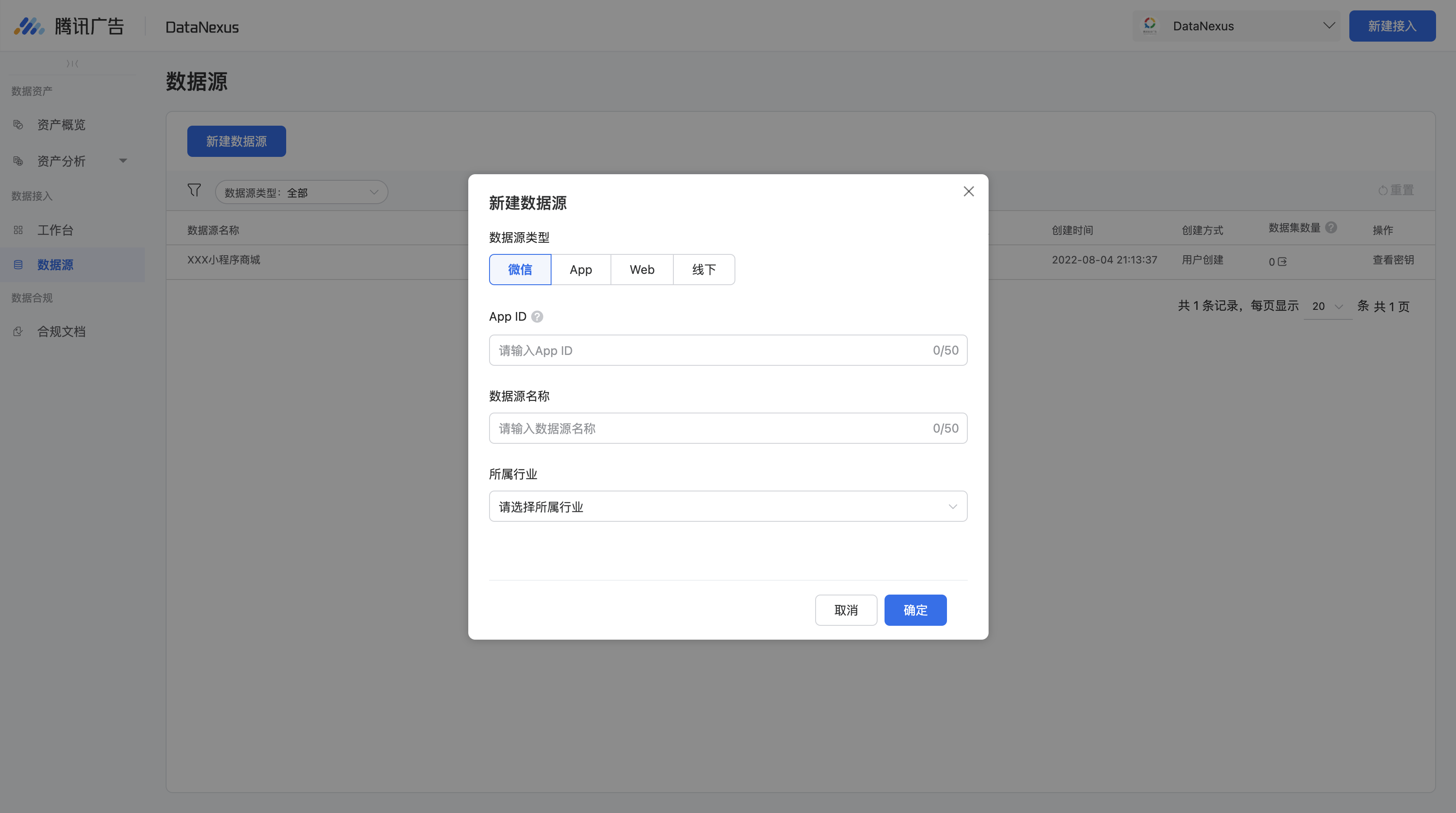Select 线下 data source type
The image size is (1456, 813).
(x=704, y=270)
